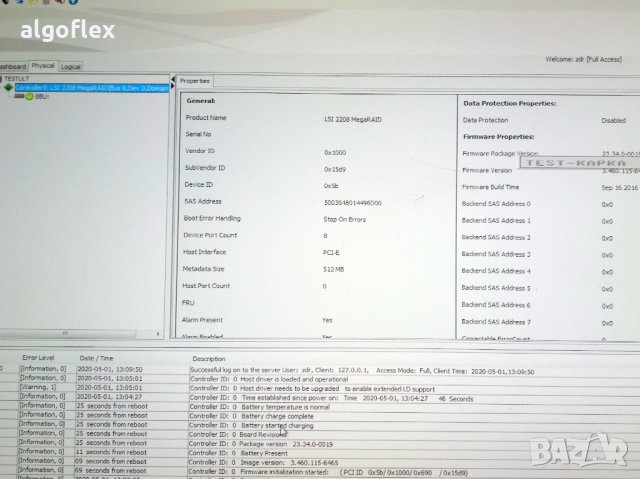Click the green controller icon in tree
640x479 pixels.
point(8,88)
